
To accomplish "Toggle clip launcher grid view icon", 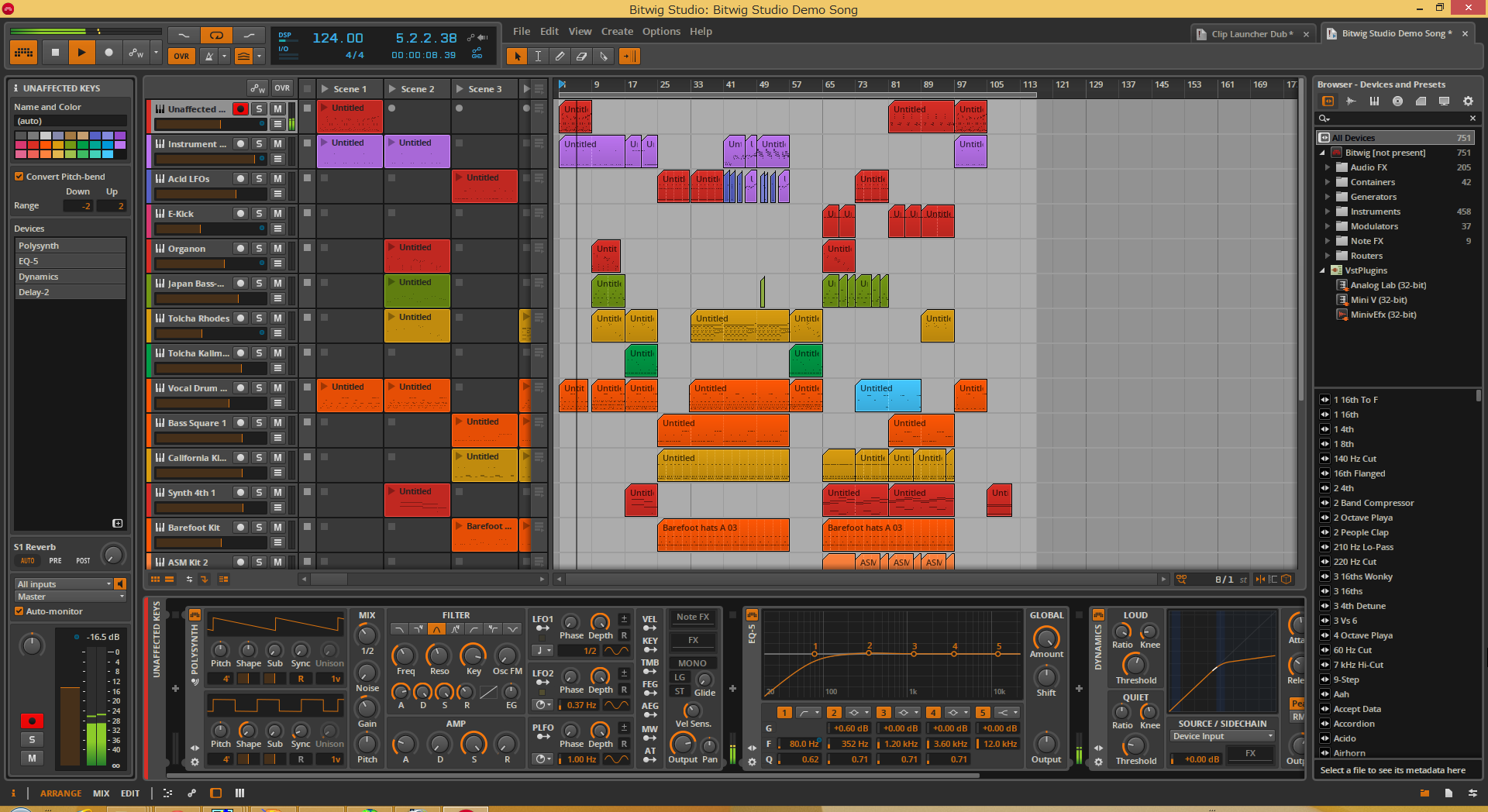I will [x=155, y=579].
